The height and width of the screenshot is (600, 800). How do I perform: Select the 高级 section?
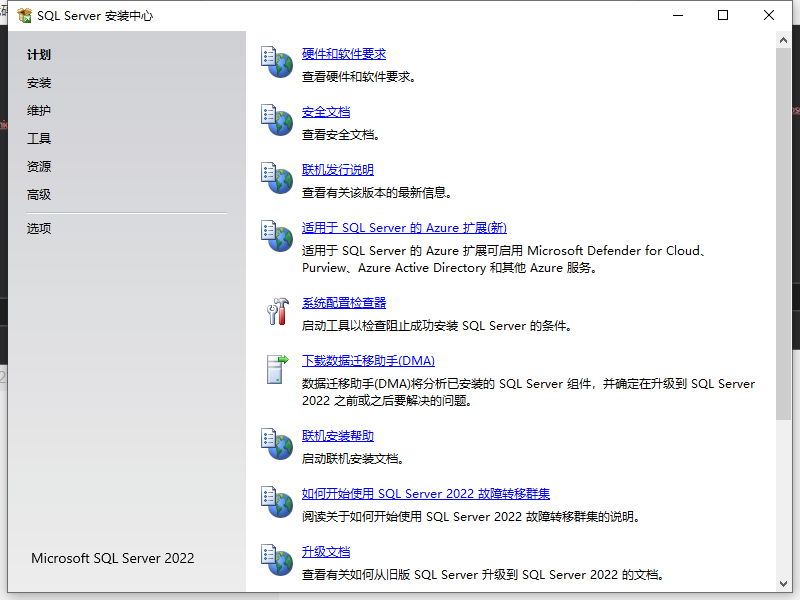click(39, 194)
